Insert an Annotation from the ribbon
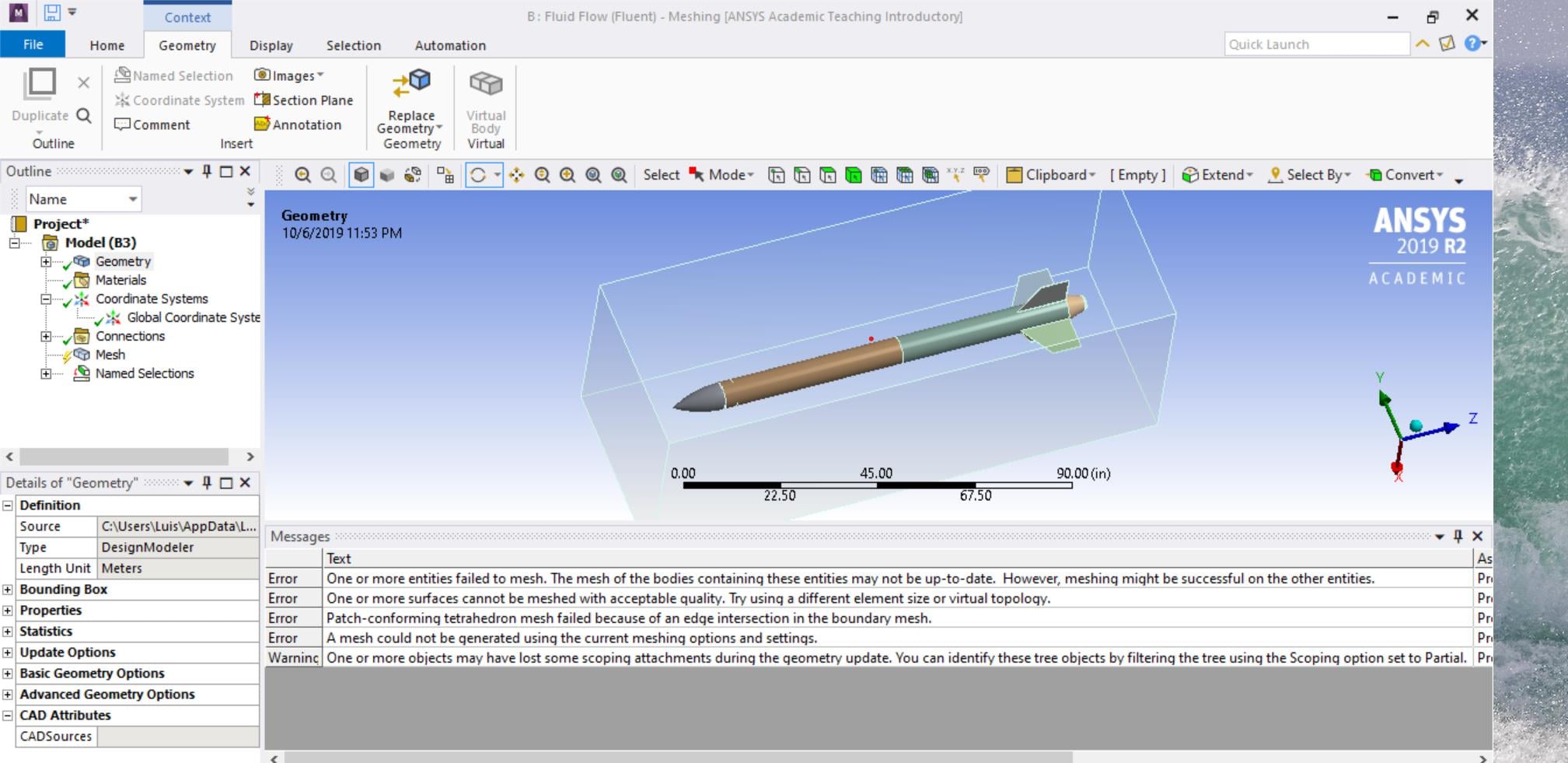Viewport: 1568px width, 763px height. [x=298, y=124]
